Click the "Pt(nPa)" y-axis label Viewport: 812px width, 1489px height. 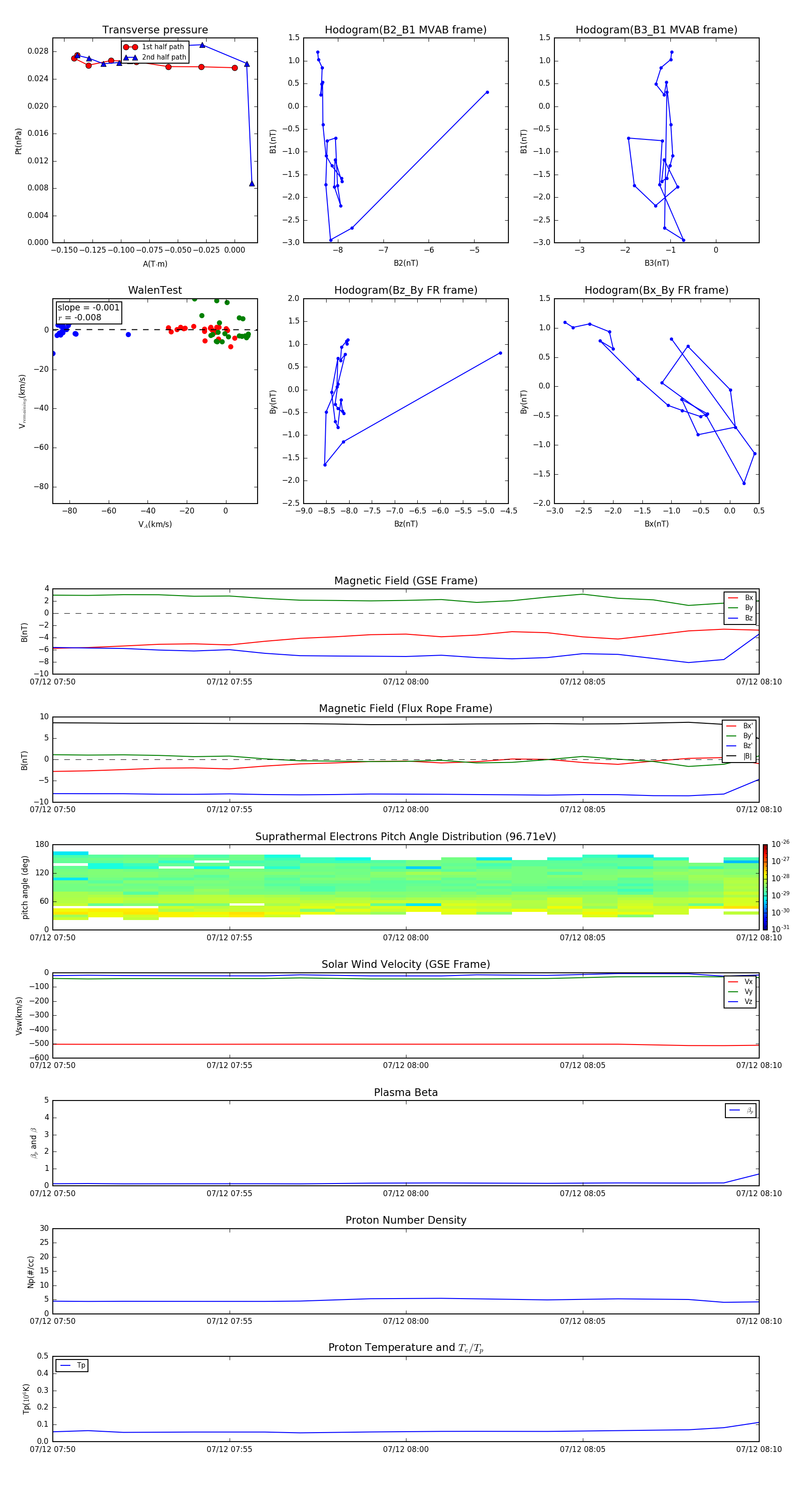18,141
